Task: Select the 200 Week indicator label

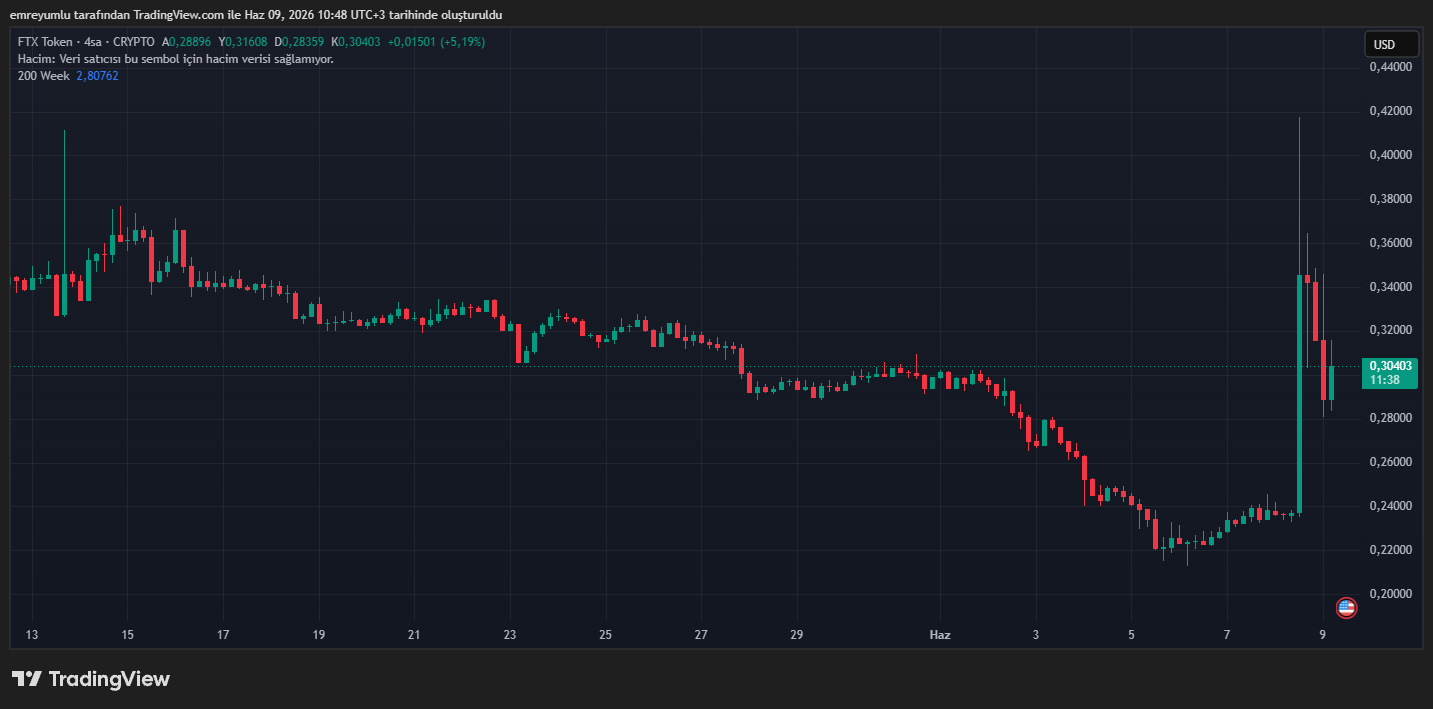Action: point(43,76)
